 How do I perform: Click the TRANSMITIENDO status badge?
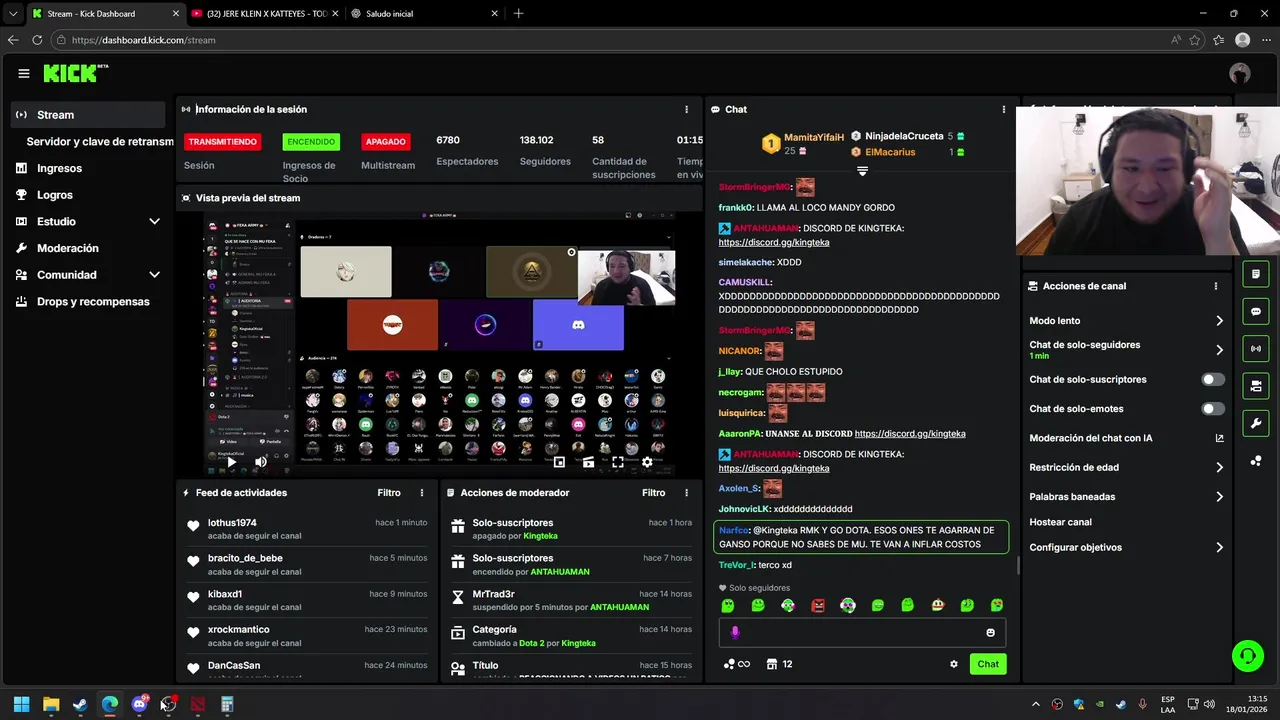click(222, 142)
